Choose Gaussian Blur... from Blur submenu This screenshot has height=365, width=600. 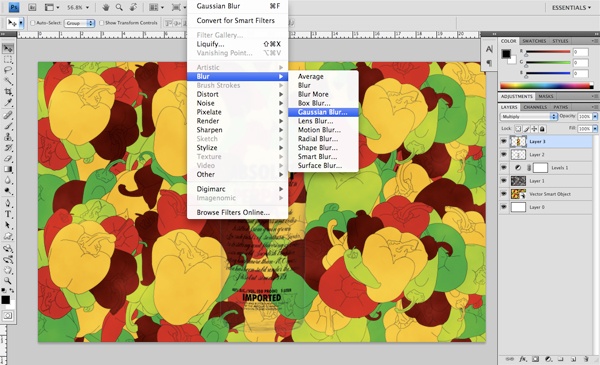point(323,112)
